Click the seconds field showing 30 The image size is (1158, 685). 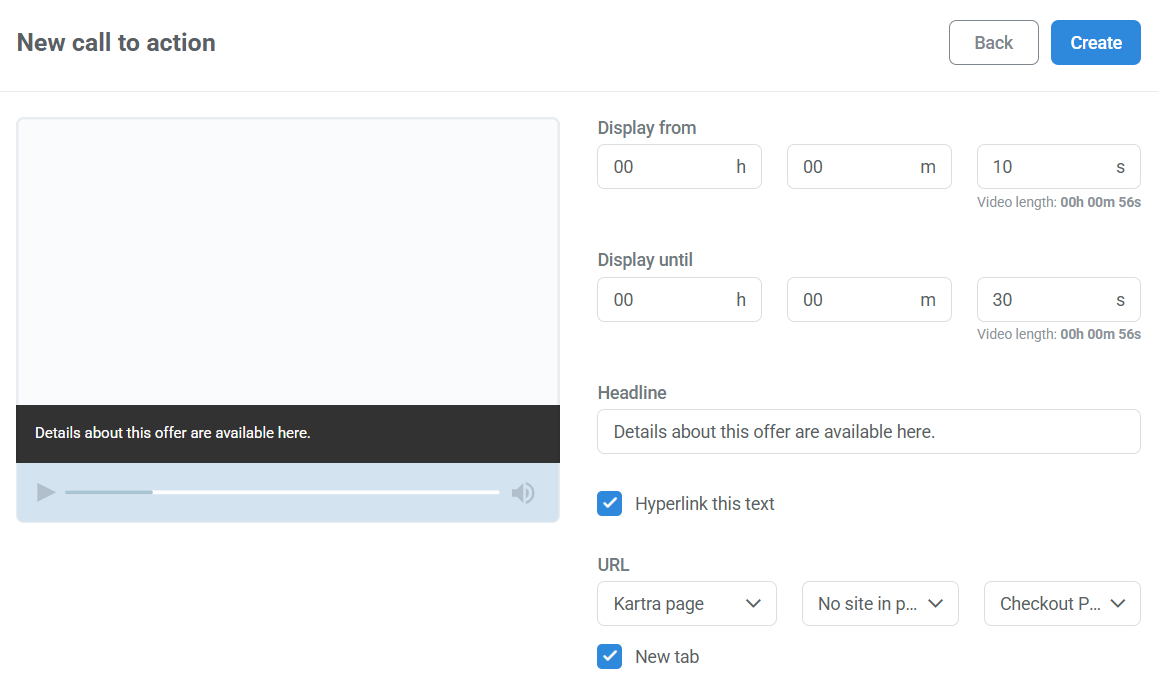click(x=1058, y=299)
